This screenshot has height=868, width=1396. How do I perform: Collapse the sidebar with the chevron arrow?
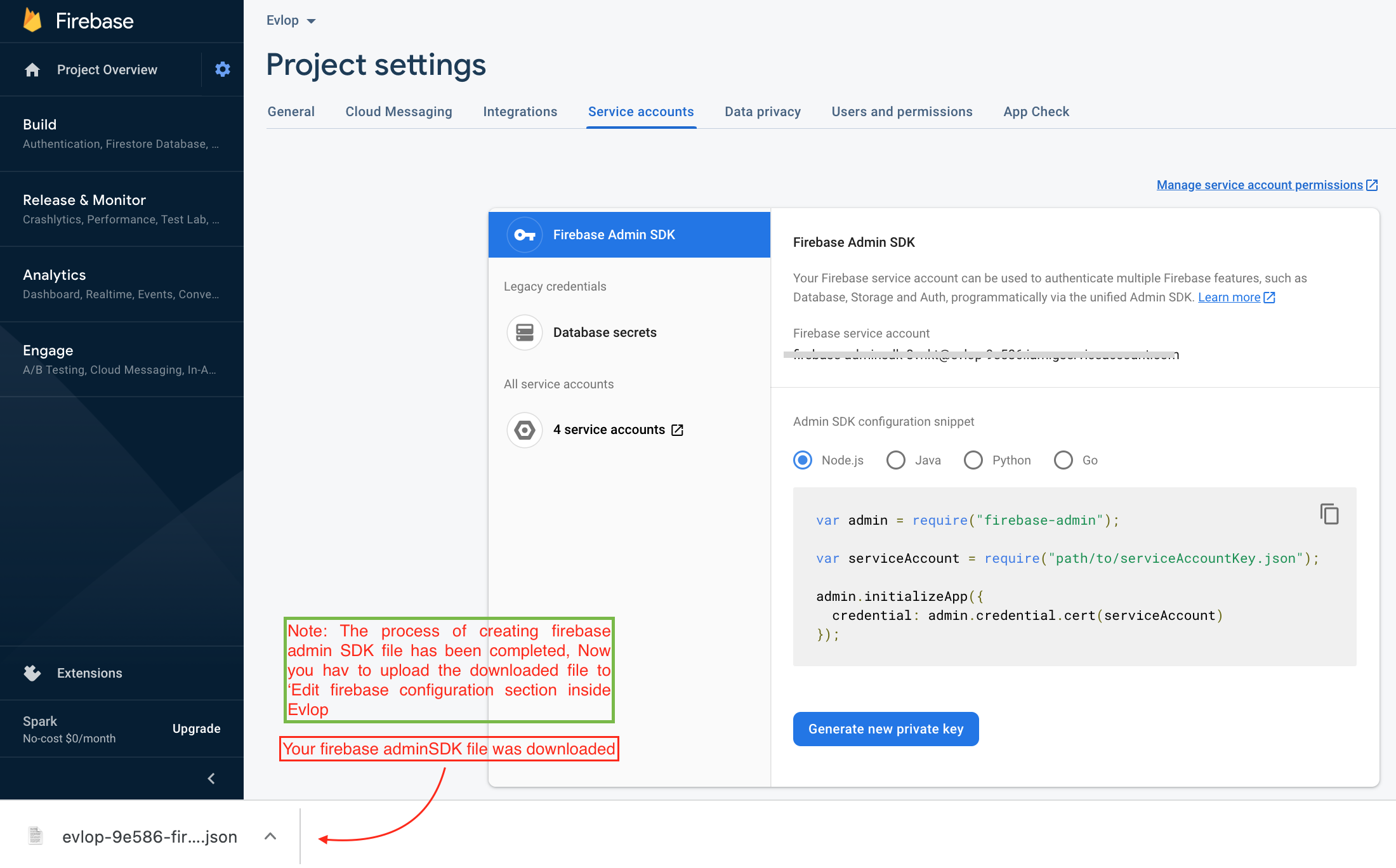click(x=211, y=779)
